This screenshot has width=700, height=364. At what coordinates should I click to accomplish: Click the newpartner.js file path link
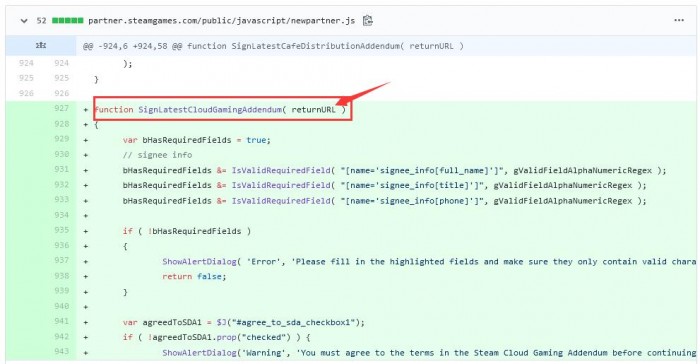click(x=221, y=21)
